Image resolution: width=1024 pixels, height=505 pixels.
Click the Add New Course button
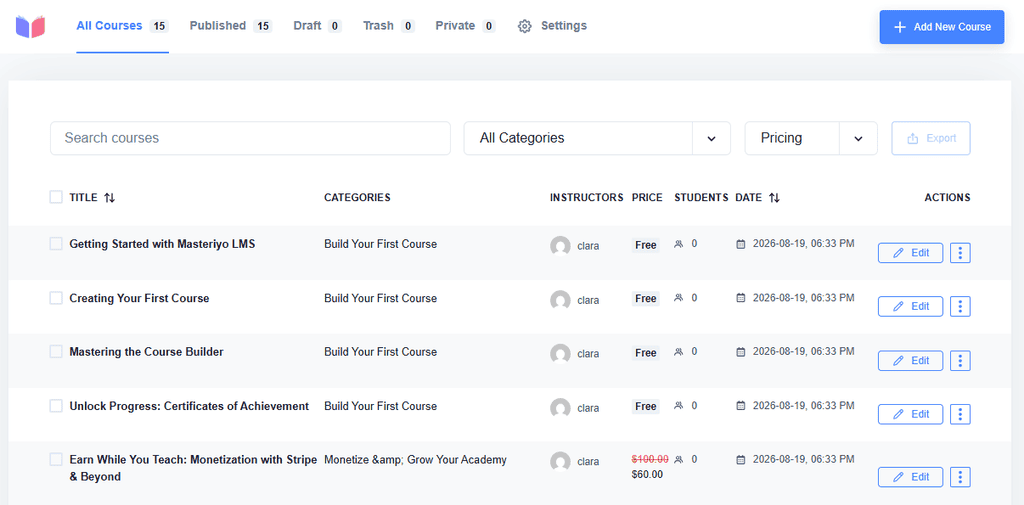point(942,27)
